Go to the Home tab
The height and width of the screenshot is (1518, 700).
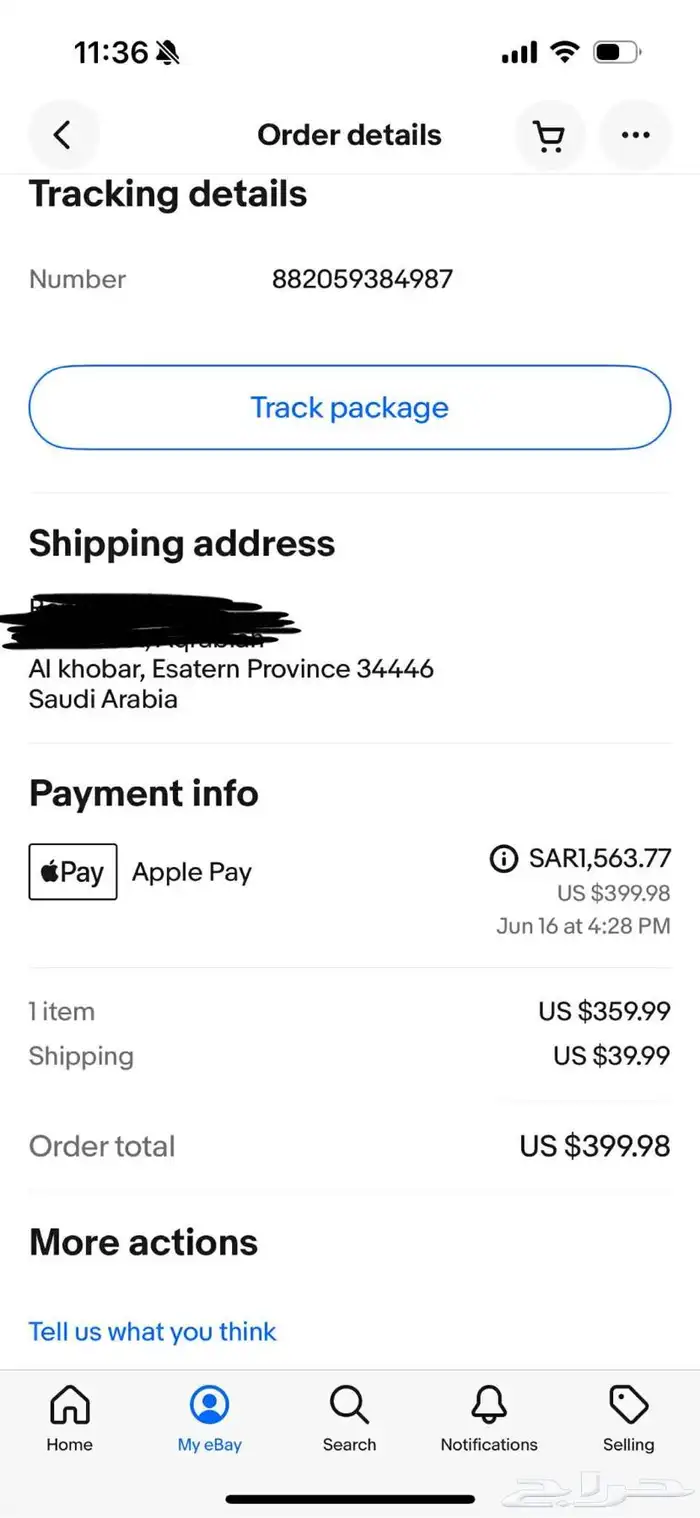pos(70,1416)
